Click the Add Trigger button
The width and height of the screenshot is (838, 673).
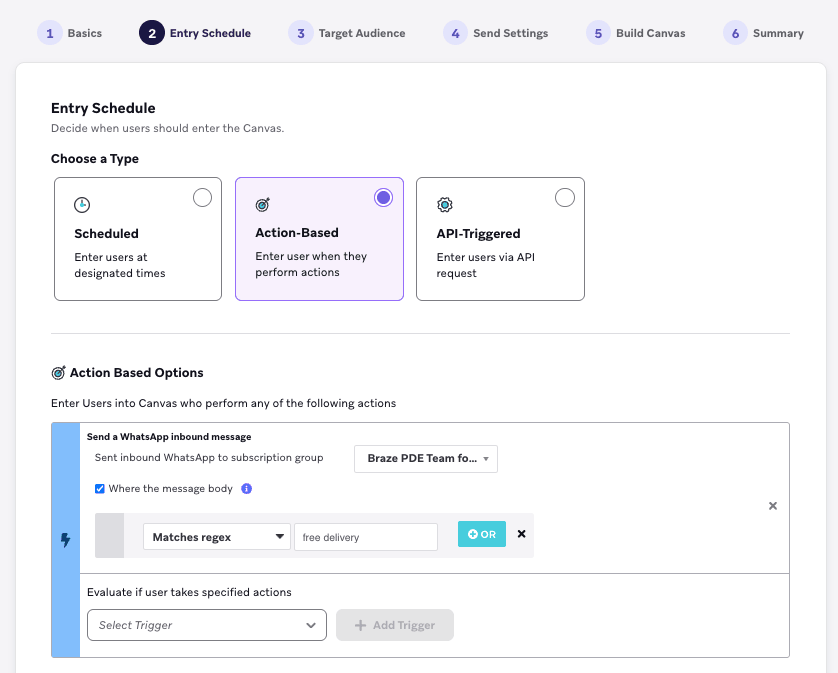pos(392,624)
